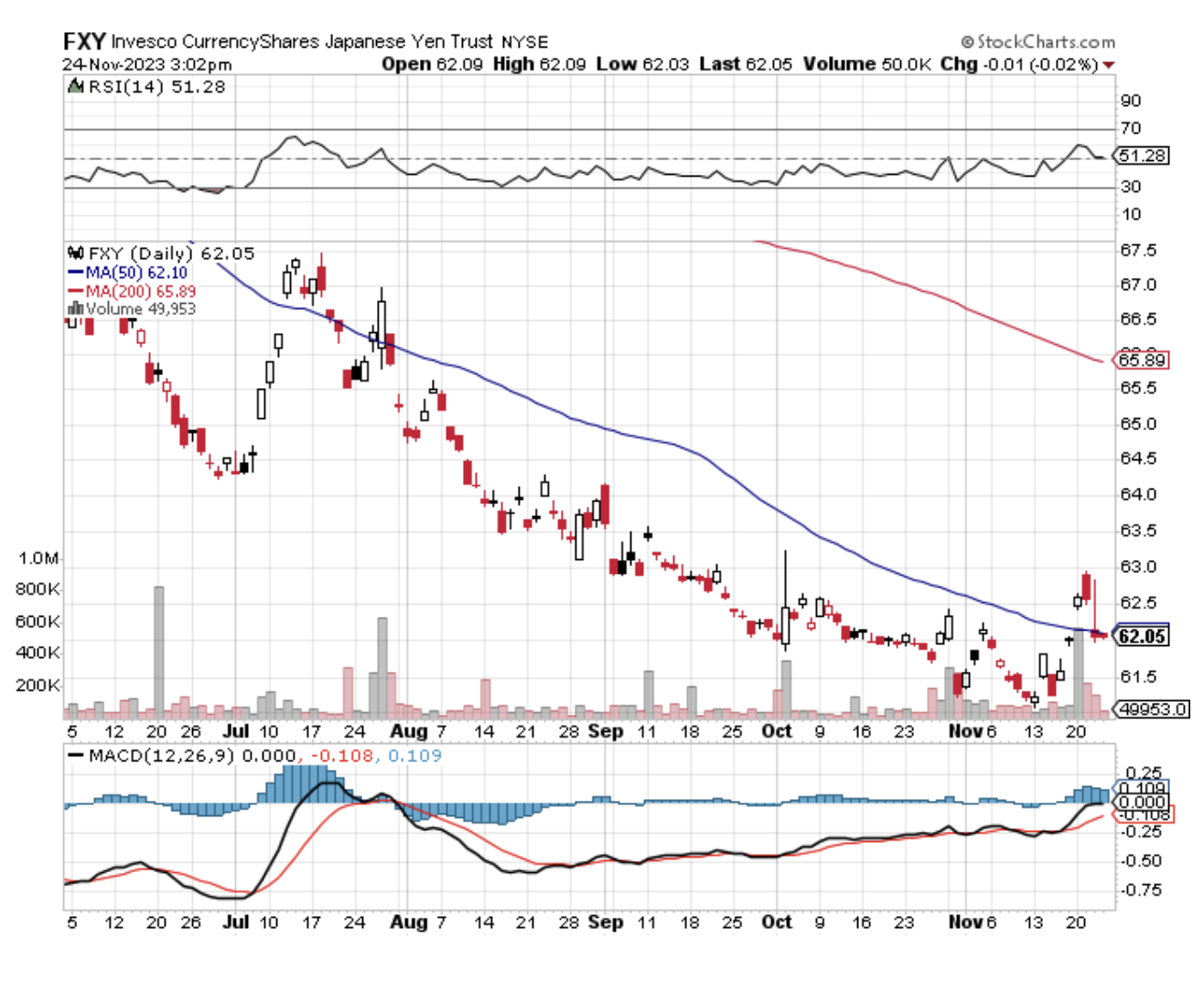Click the -0.75 label on the MACD scale
1204x981 pixels.
pyautogui.click(x=1140, y=890)
